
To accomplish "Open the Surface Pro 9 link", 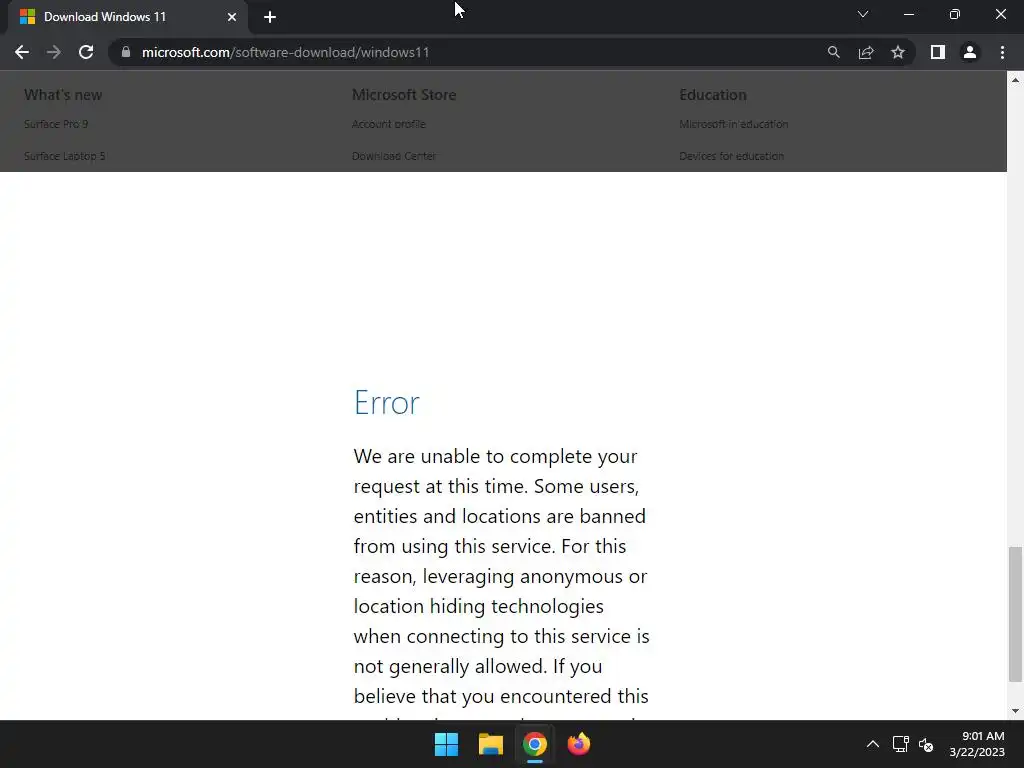I will pos(56,124).
